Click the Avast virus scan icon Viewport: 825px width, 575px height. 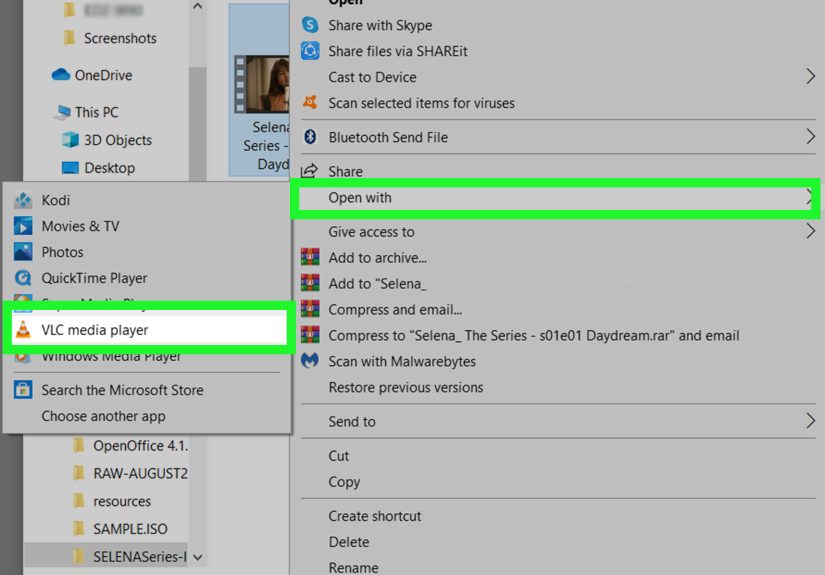(x=310, y=102)
